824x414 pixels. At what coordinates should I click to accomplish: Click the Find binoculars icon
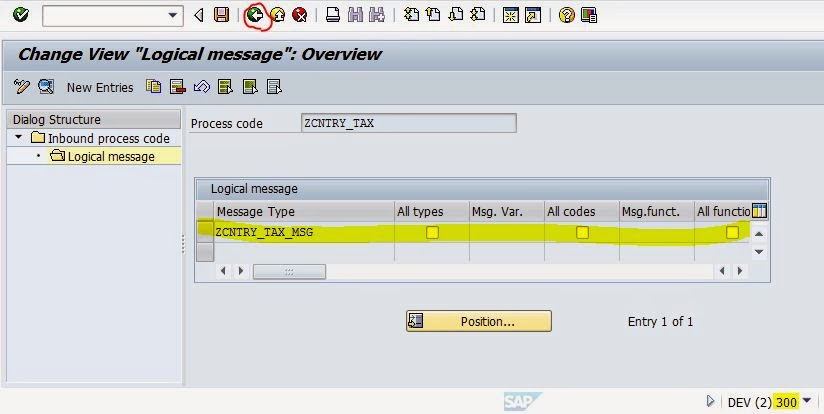coord(355,15)
